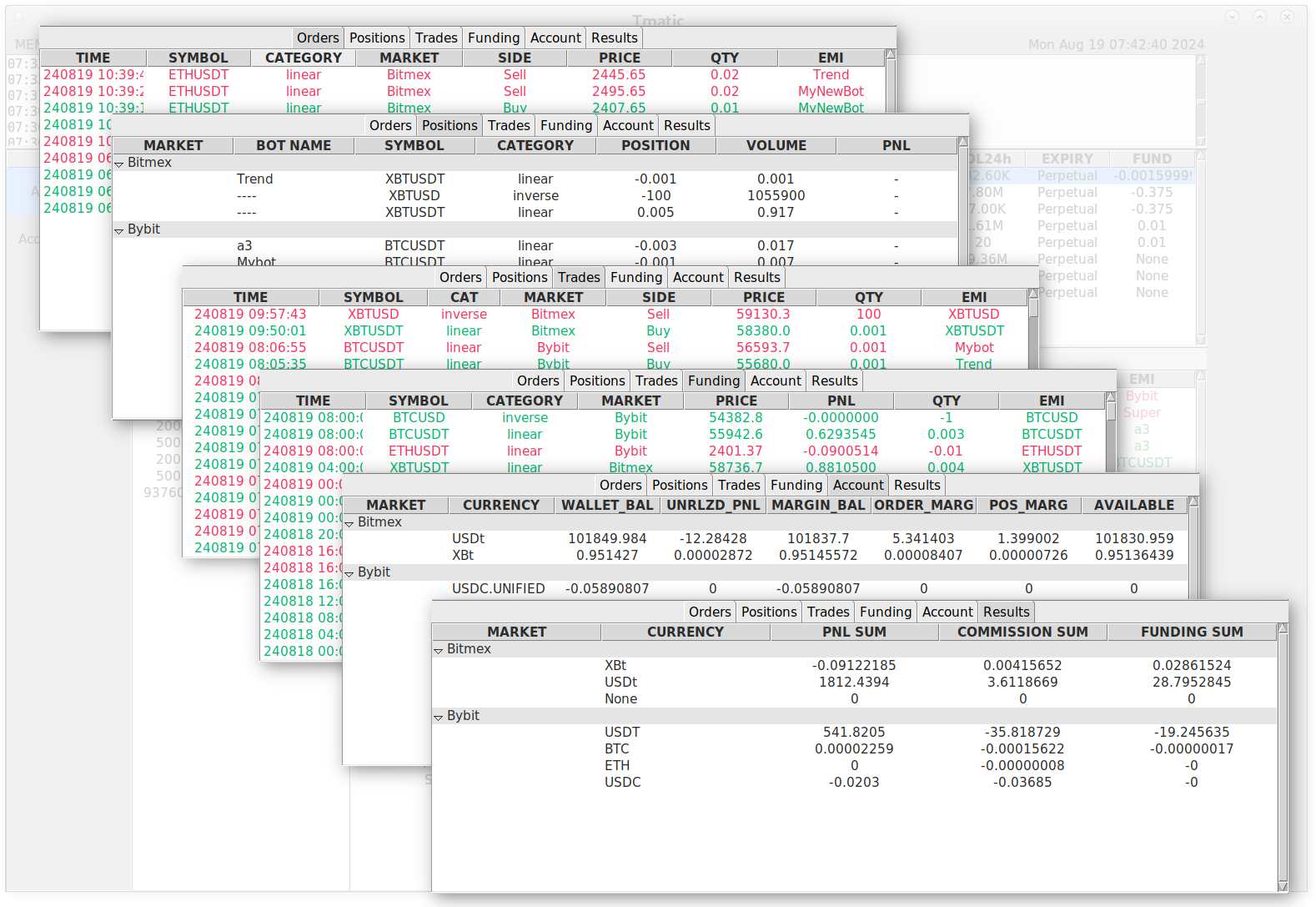
Task: Click FUNDING SUM column header
Action: pyautogui.click(x=1192, y=632)
